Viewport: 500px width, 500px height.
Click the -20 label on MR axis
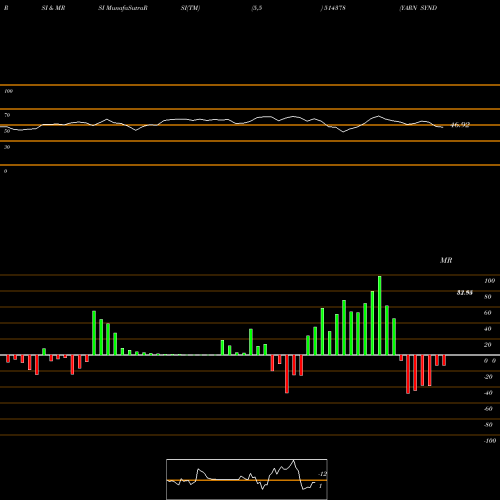click(x=488, y=377)
